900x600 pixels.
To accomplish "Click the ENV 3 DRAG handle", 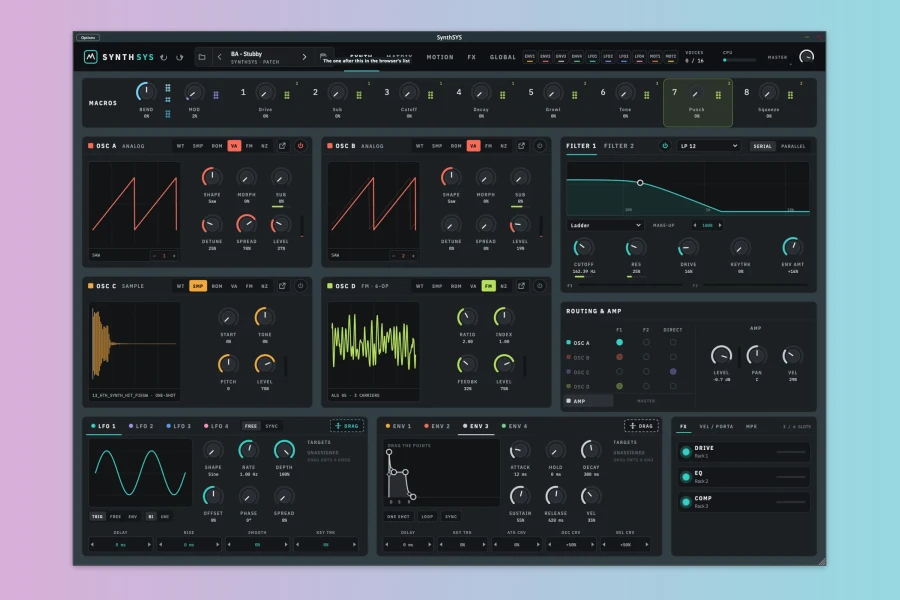I will (x=641, y=426).
